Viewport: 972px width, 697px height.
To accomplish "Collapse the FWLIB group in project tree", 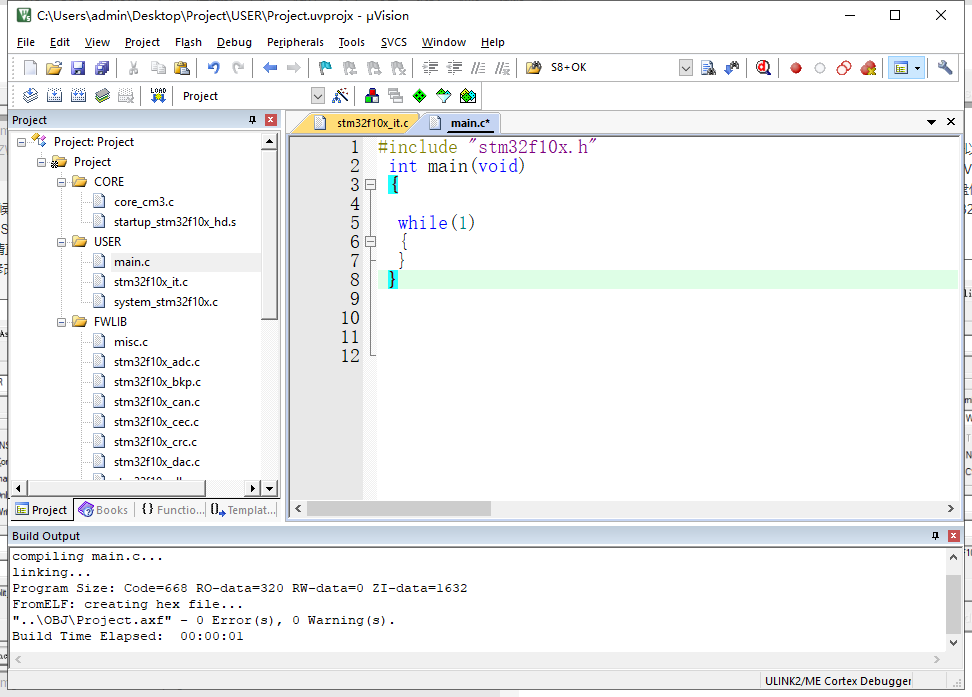I will (61, 322).
